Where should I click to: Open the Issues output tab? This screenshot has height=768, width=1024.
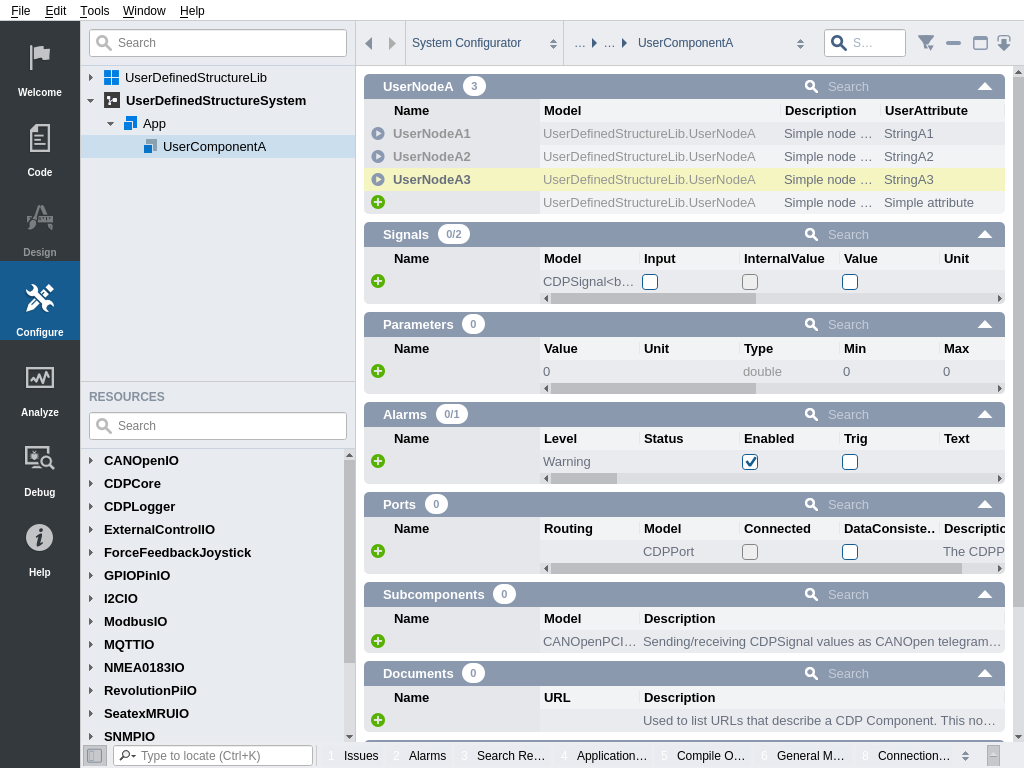click(x=360, y=756)
